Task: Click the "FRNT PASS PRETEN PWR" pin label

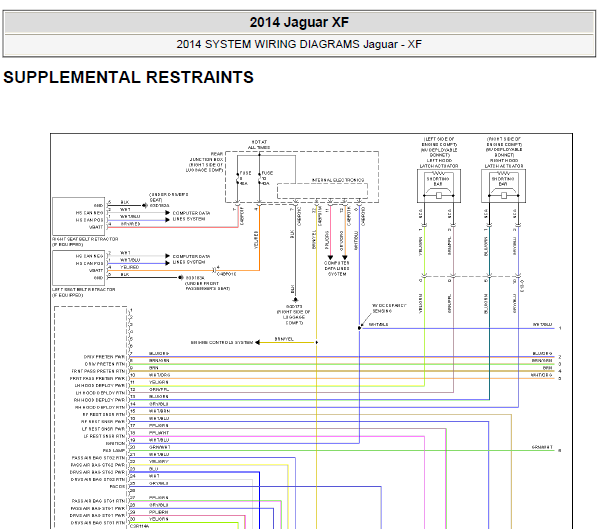Action: point(97,379)
